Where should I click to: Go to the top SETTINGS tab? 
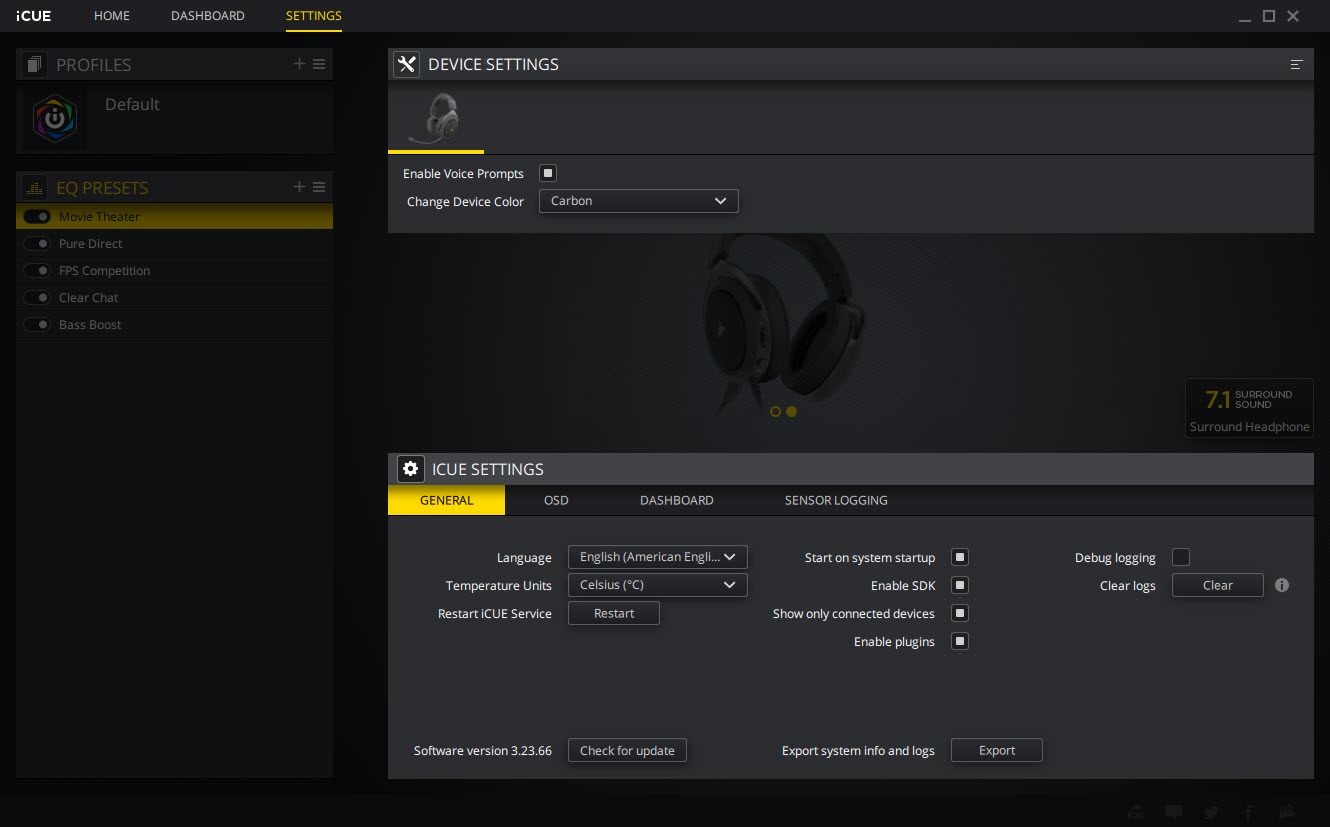point(313,16)
